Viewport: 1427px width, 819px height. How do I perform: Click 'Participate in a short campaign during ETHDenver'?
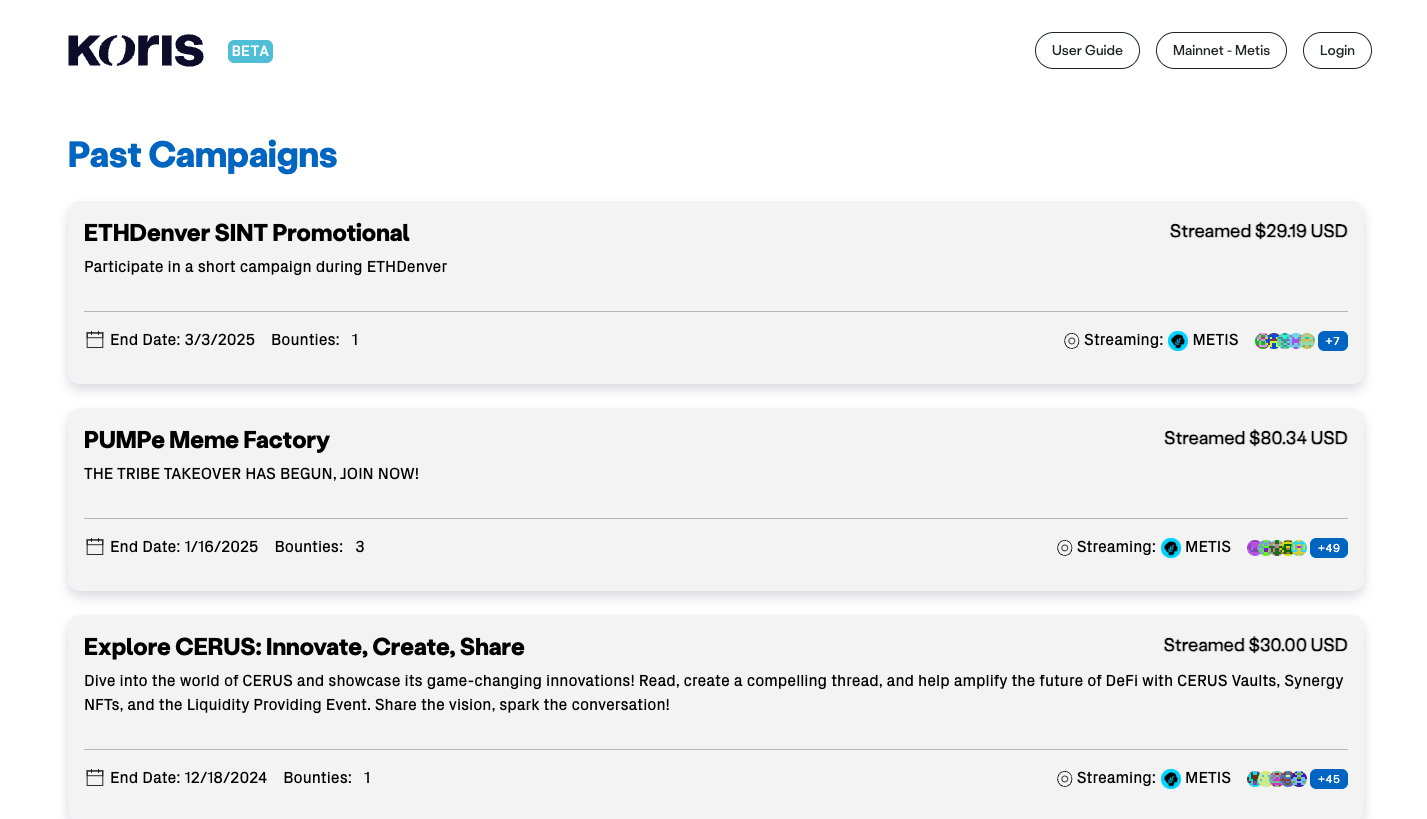point(266,267)
